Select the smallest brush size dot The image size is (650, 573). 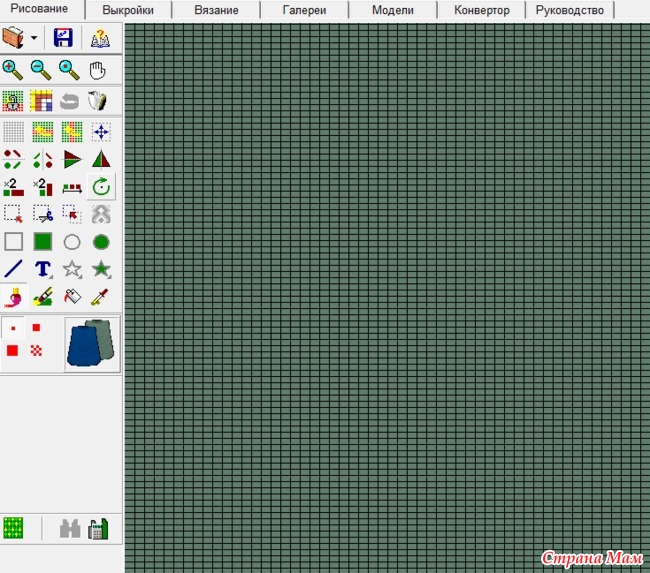13,328
